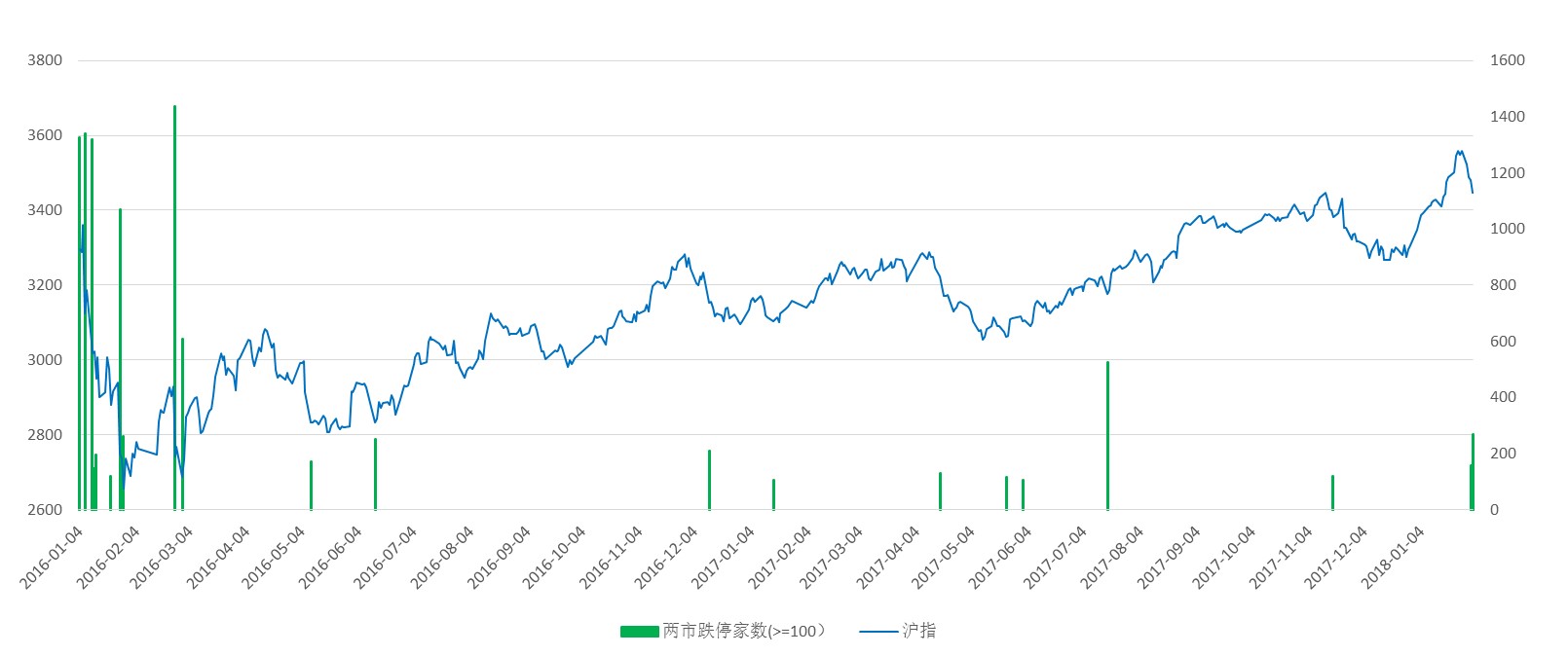
Task: Select the 2017-01-04 x-axis date label
Action: [x=723, y=558]
